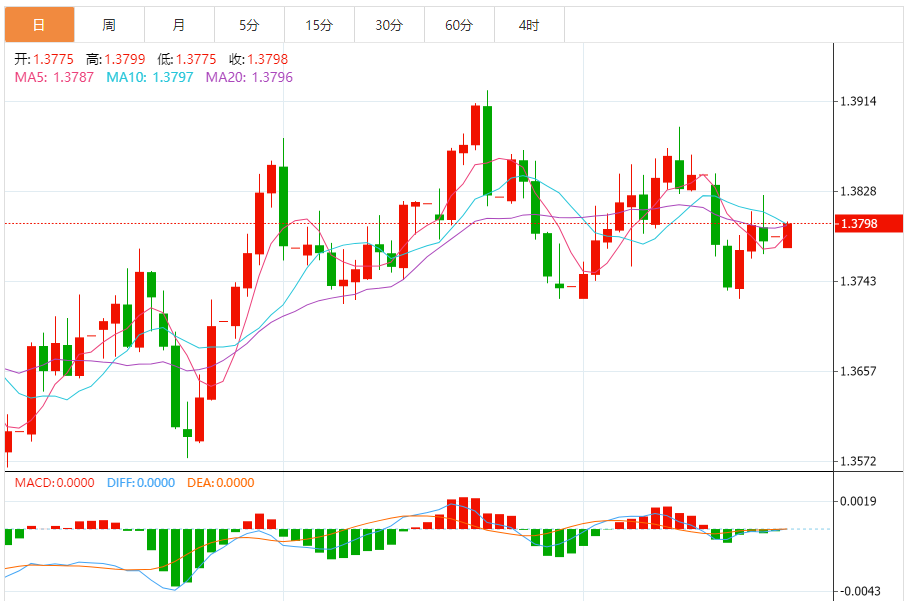This screenshot has height=601, width=911.
Task: Click the DIFF:0.0000 indicator label
Action: 141,483
